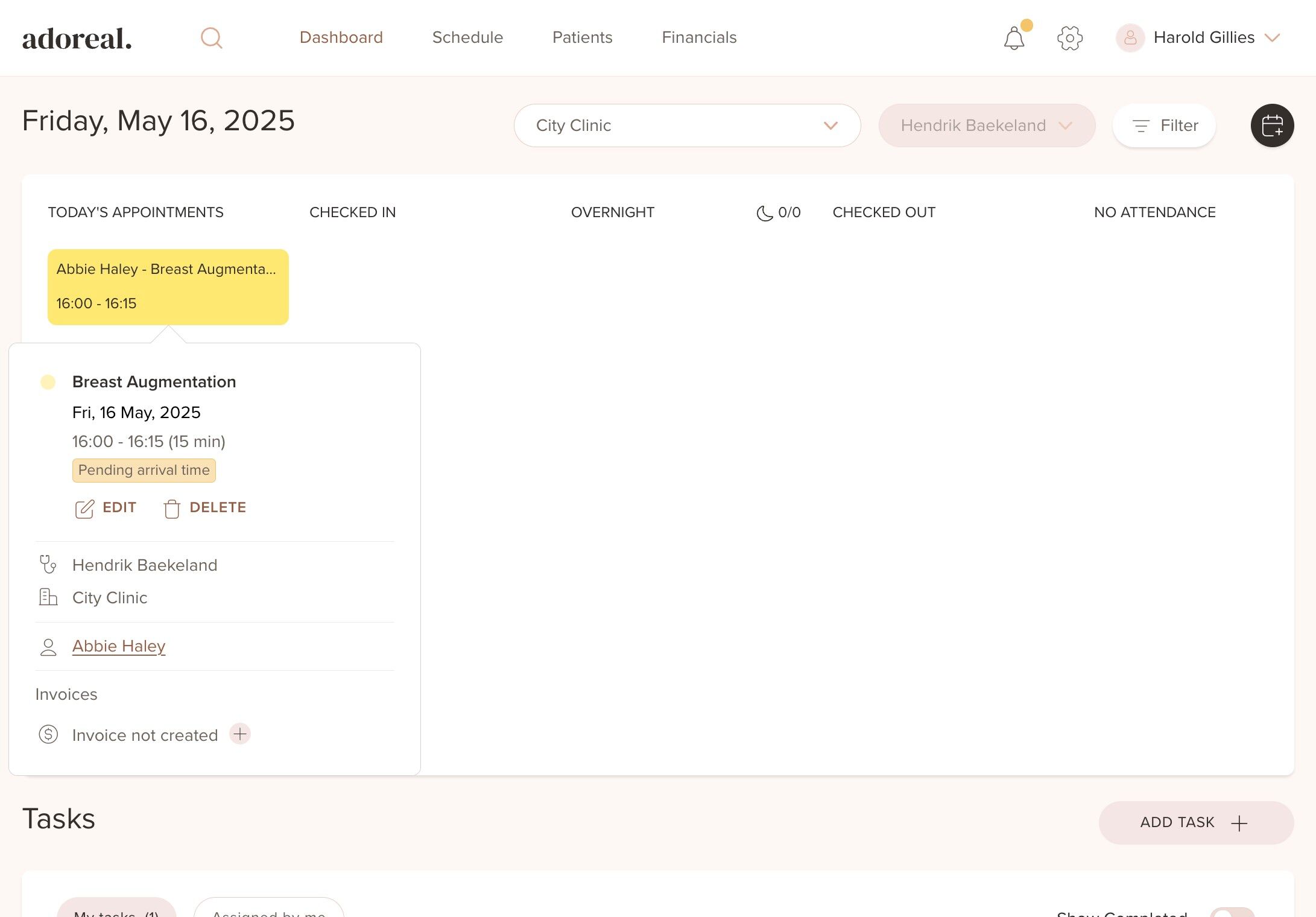Open settings gear icon

point(1069,38)
